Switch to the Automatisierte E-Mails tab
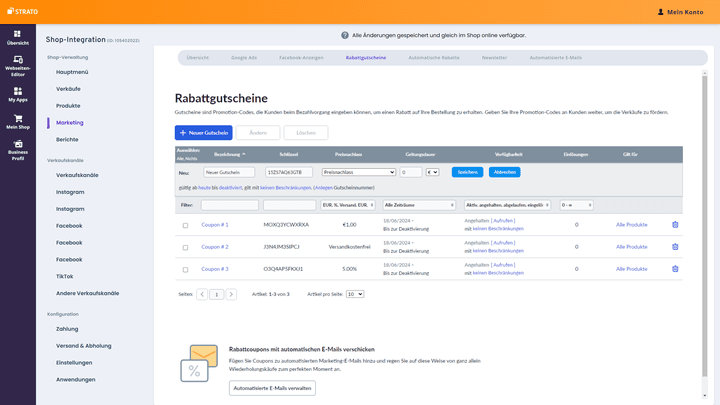This screenshot has width=720, height=405. coord(556,57)
